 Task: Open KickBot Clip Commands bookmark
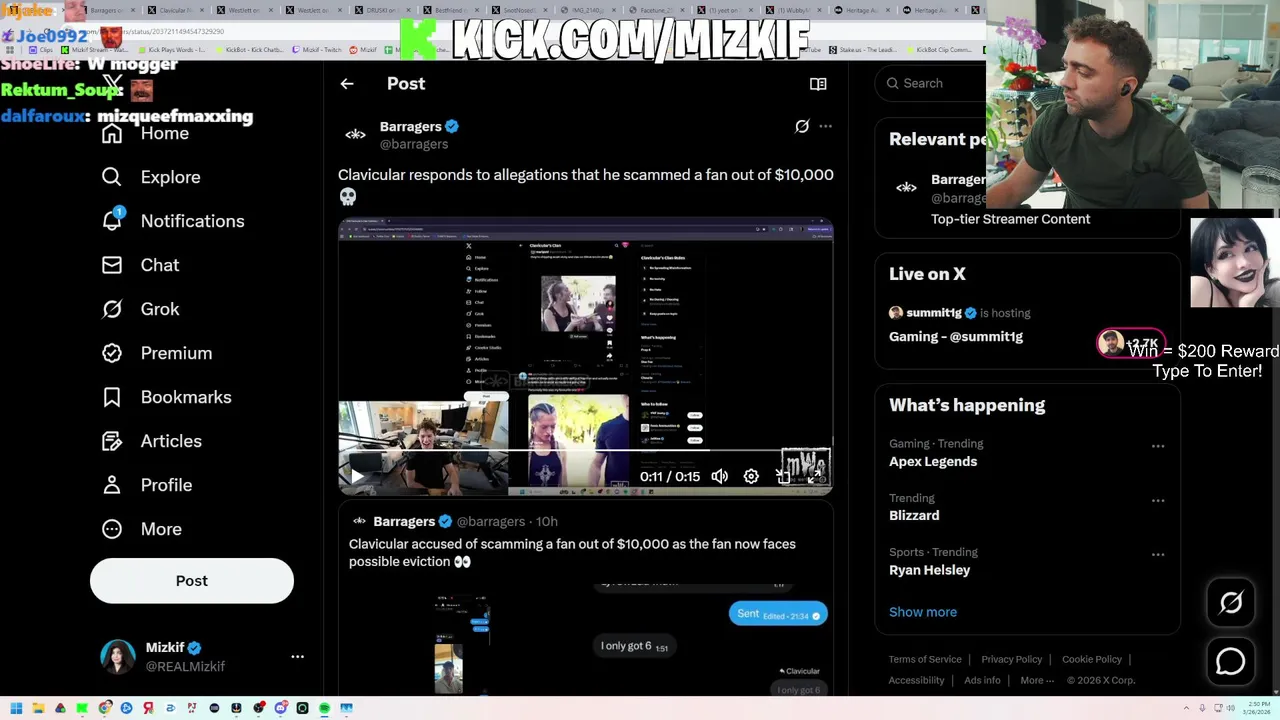[940, 49]
